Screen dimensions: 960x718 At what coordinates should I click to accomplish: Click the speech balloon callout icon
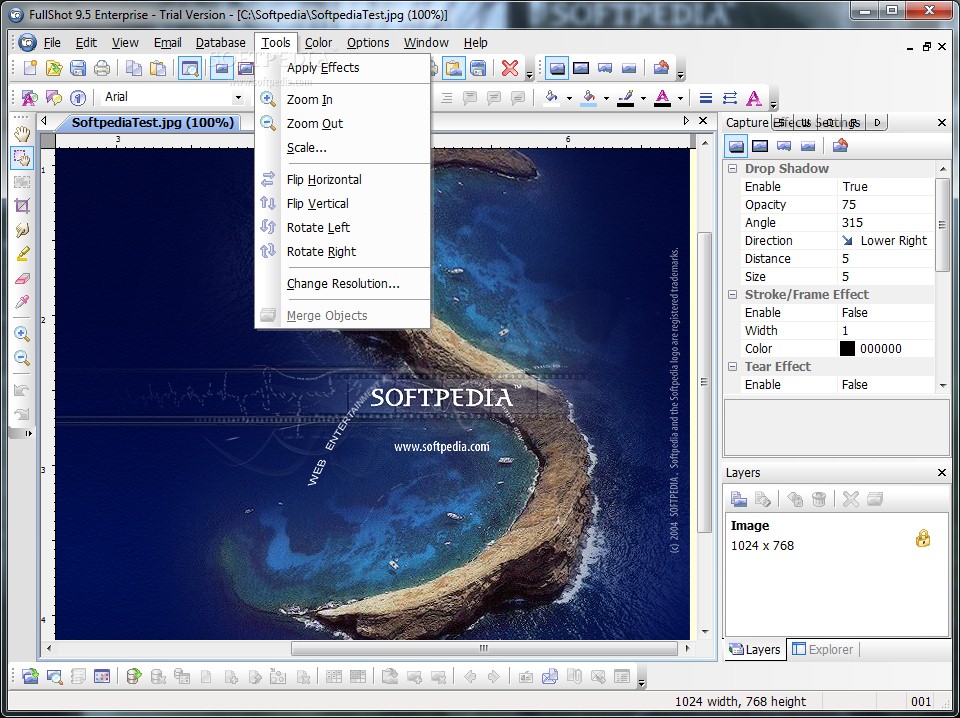[54, 98]
